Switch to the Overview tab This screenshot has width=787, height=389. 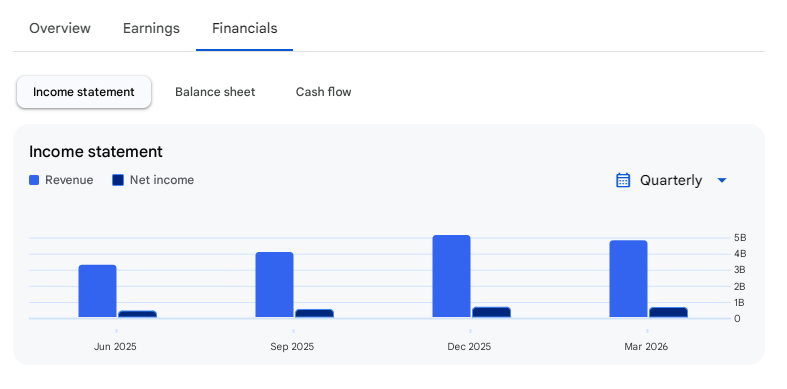(x=60, y=28)
